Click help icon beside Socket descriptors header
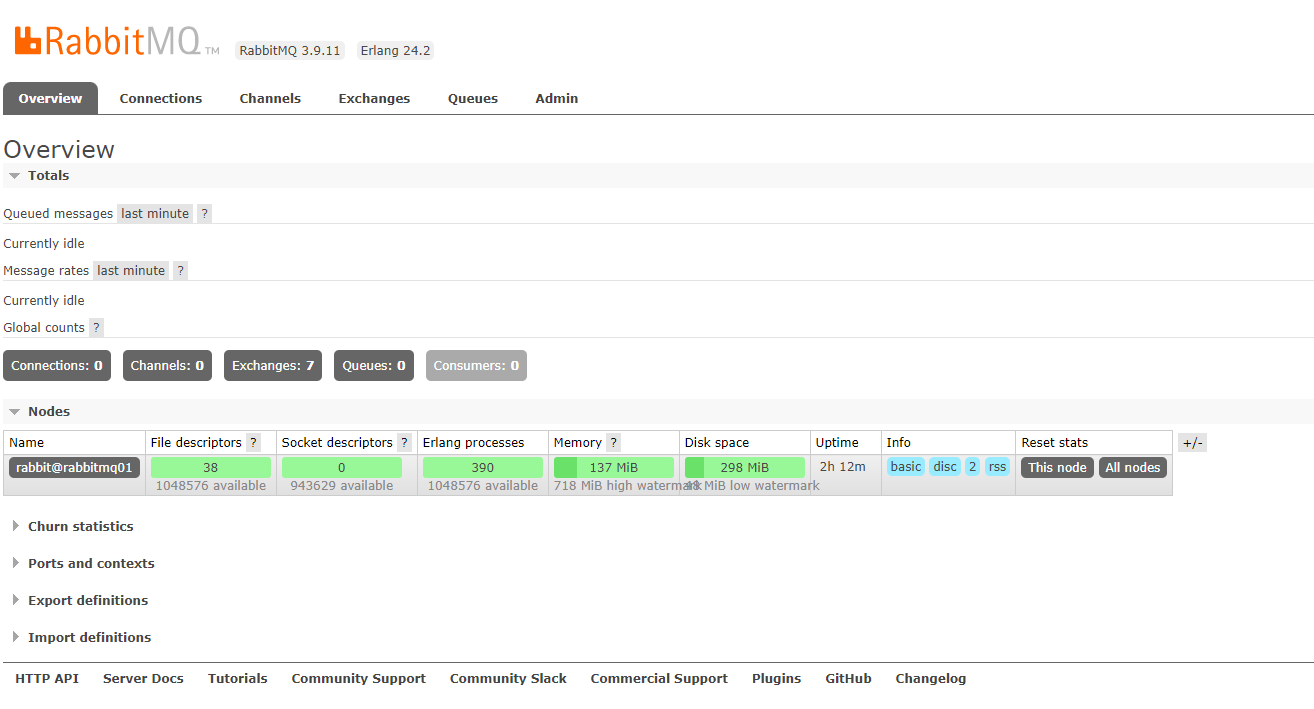This screenshot has width=1314, height=709. [x=404, y=442]
